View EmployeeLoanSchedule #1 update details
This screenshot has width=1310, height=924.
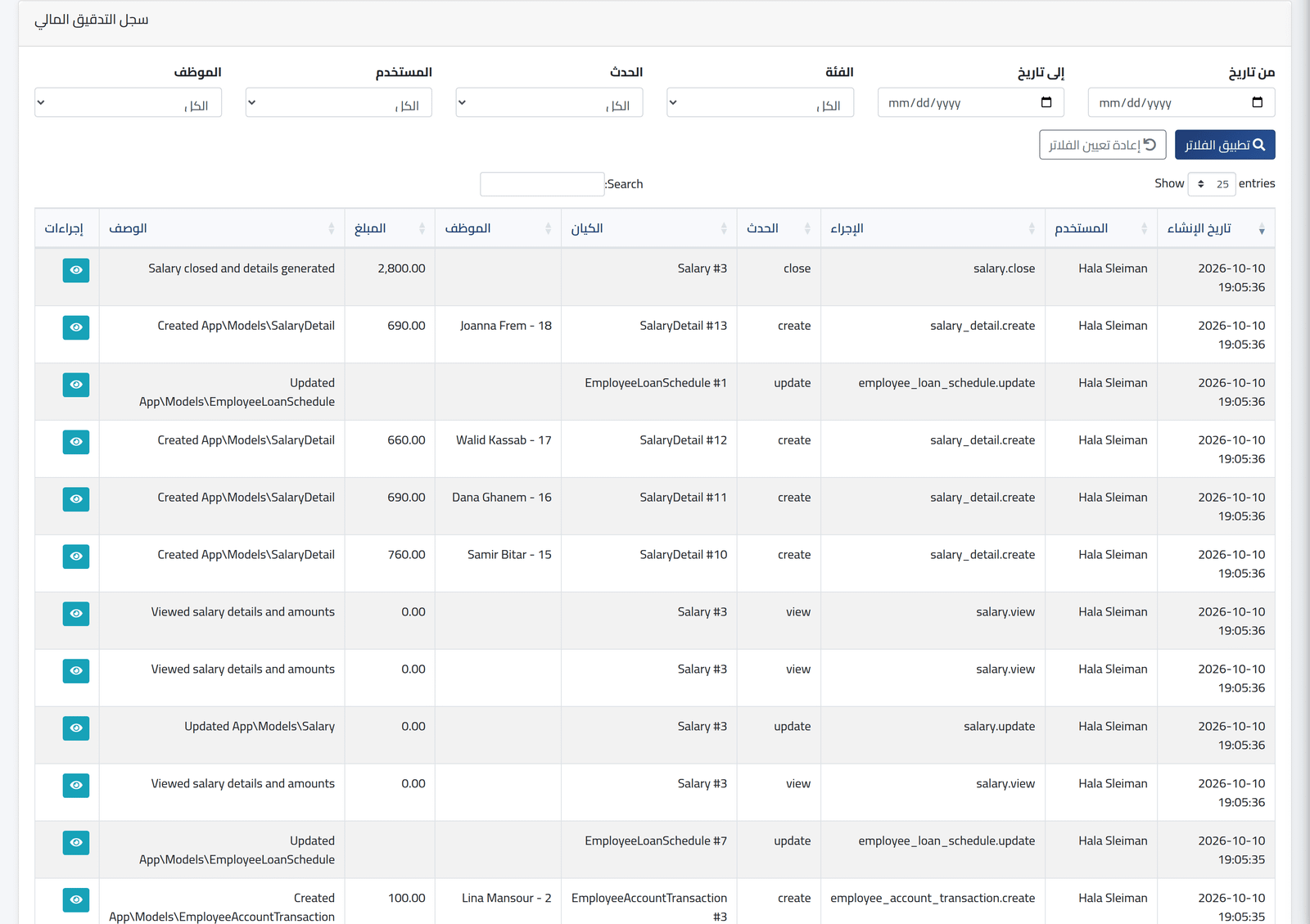click(76, 385)
